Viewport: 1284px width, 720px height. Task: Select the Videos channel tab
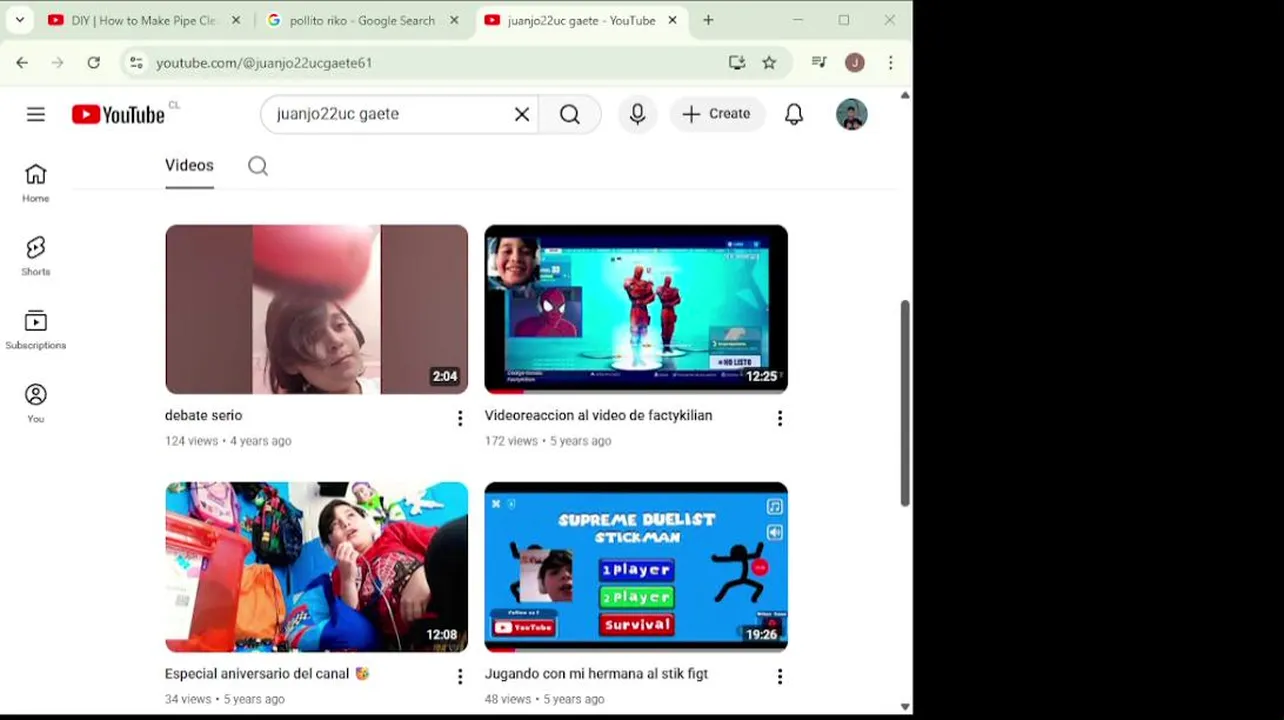pos(189,166)
